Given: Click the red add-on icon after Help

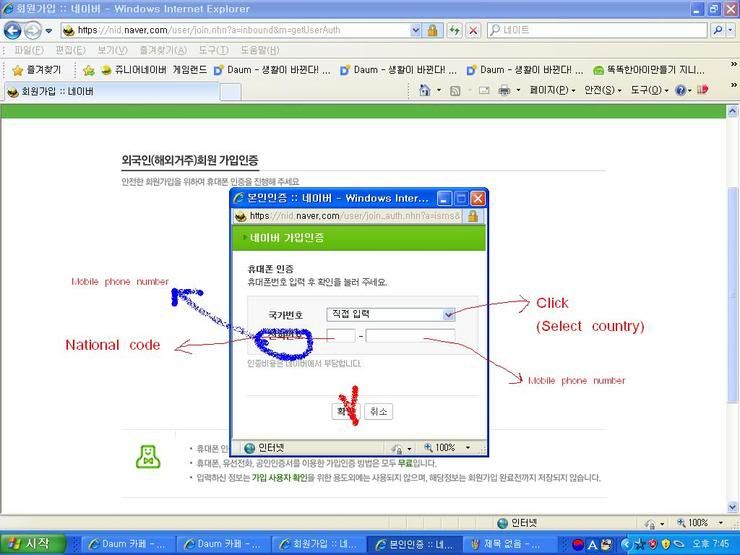Looking at the screenshot, I should pyautogui.click(x=703, y=89).
